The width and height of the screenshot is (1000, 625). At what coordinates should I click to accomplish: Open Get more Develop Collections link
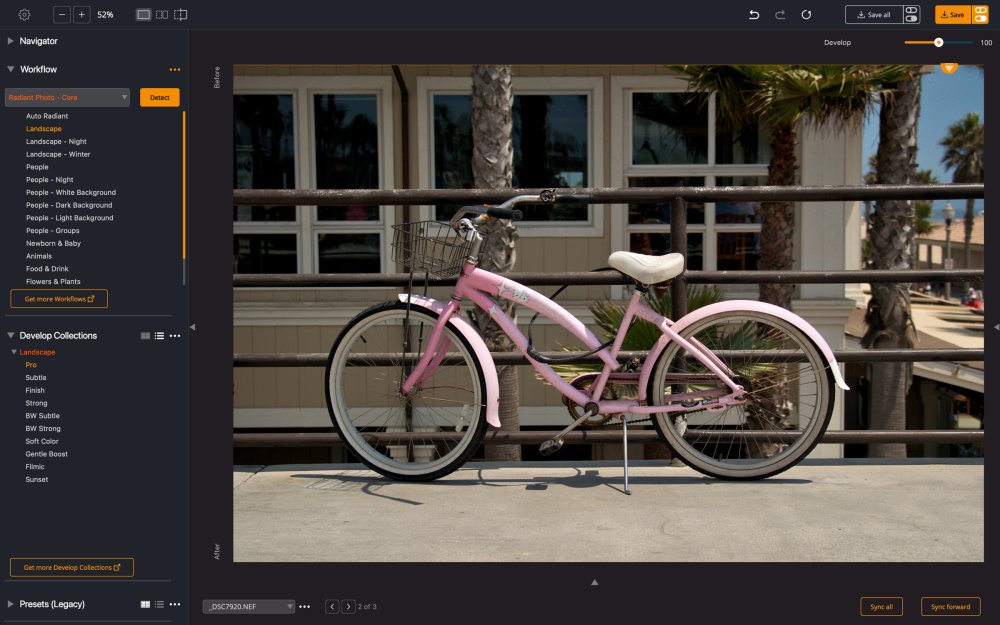(x=72, y=568)
